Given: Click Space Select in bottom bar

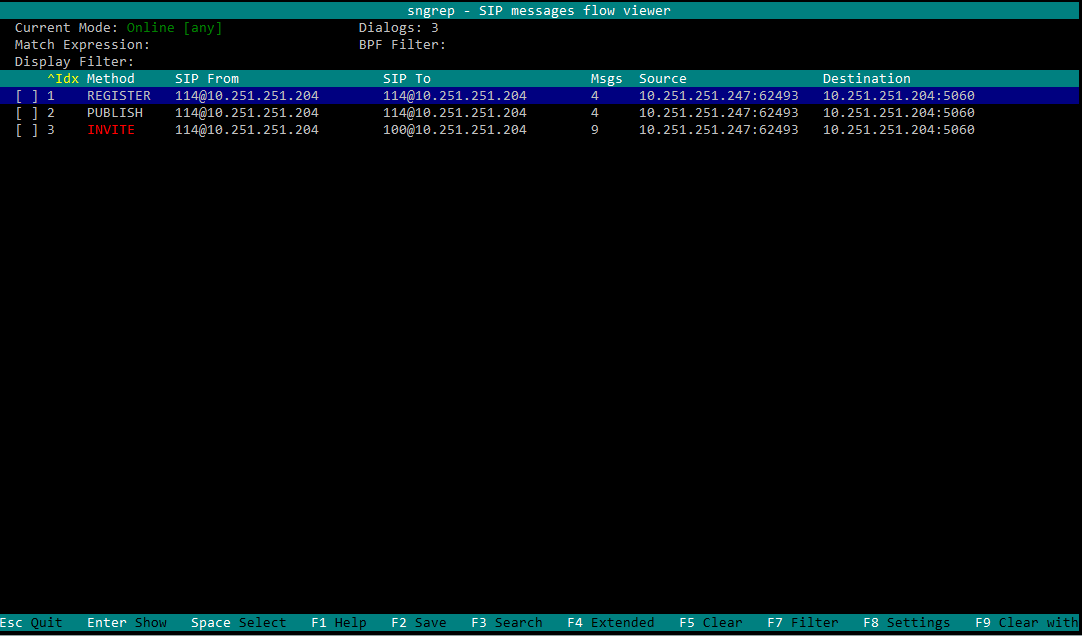Looking at the screenshot, I should tap(238, 623).
